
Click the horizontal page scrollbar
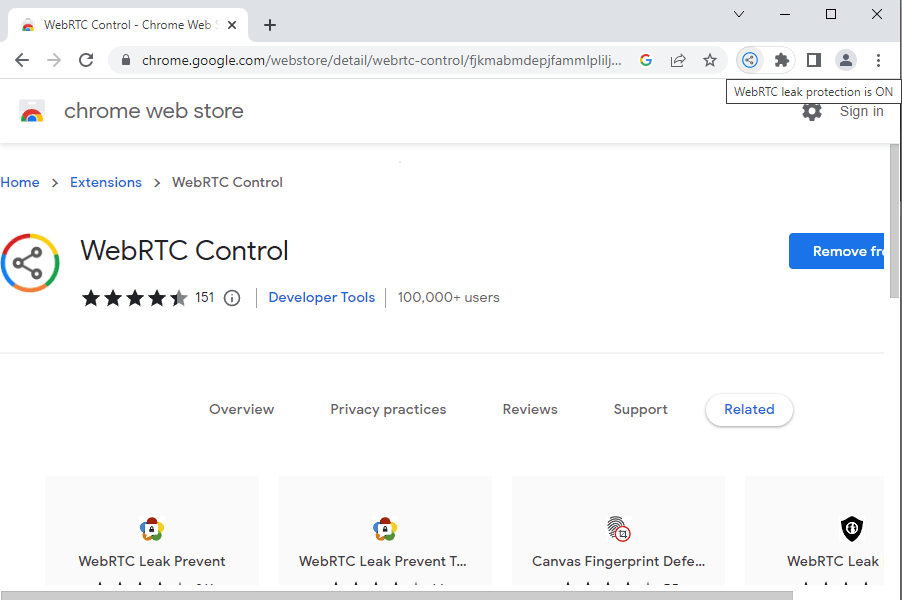point(397,595)
